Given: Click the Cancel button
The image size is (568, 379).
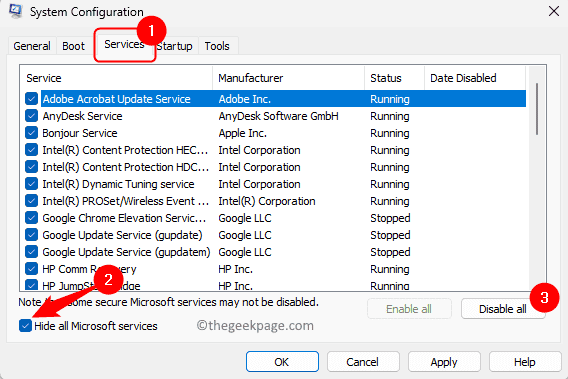Looking at the screenshot, I should [x=363, y=362].
